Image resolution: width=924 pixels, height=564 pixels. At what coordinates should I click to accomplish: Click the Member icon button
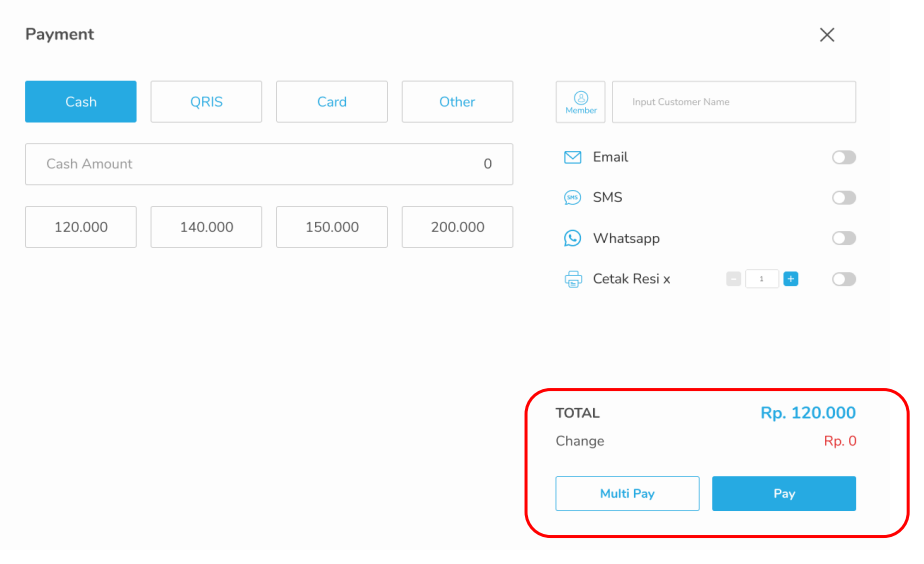tap(581, 102)
